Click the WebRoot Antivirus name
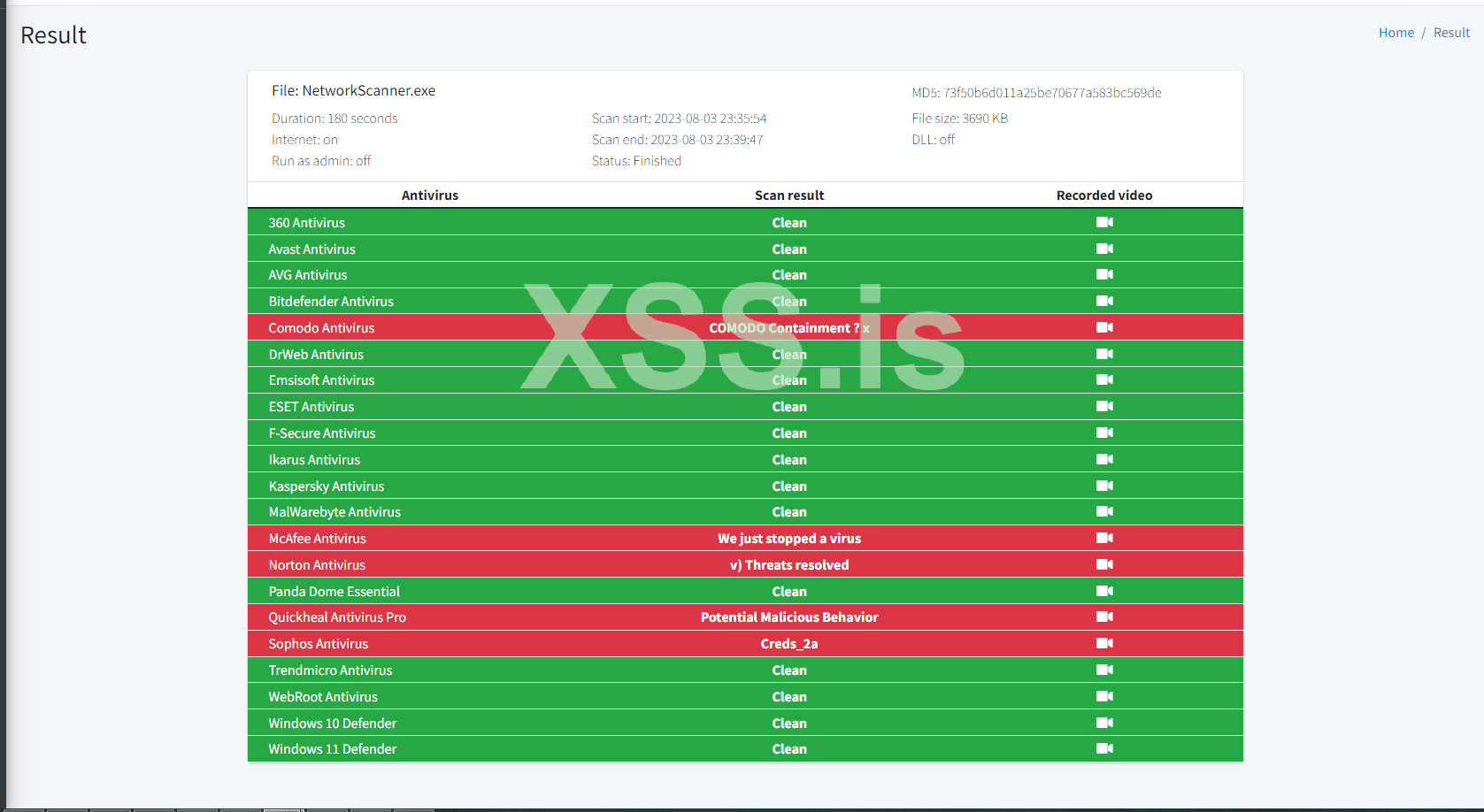 tap(323, 697)
